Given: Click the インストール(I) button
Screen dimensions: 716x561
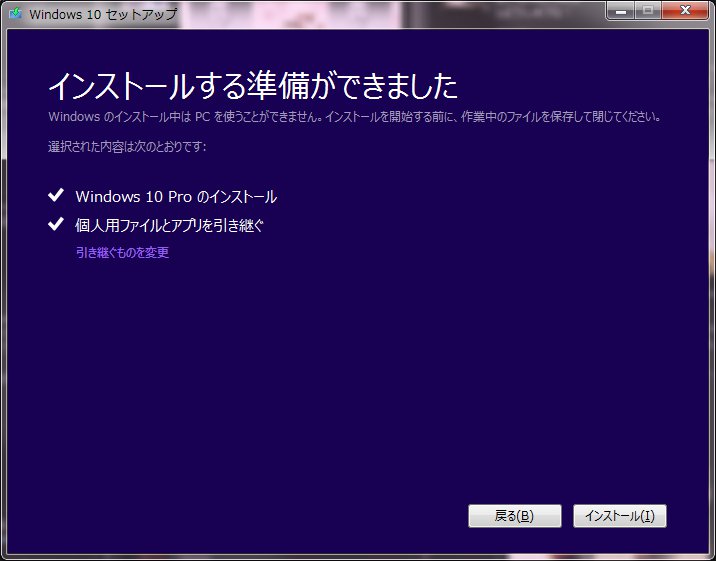Looking at the screenshot, I should point(620,516).
